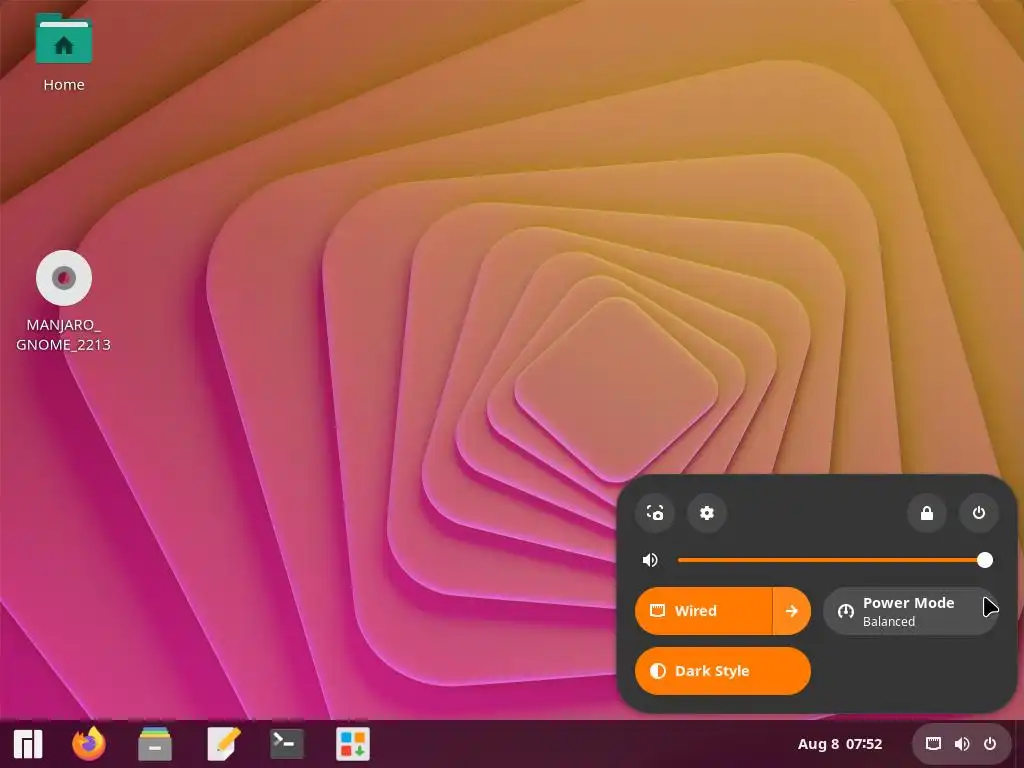
Task: Toggle the Dark Style setting
Action: (723, 671)
